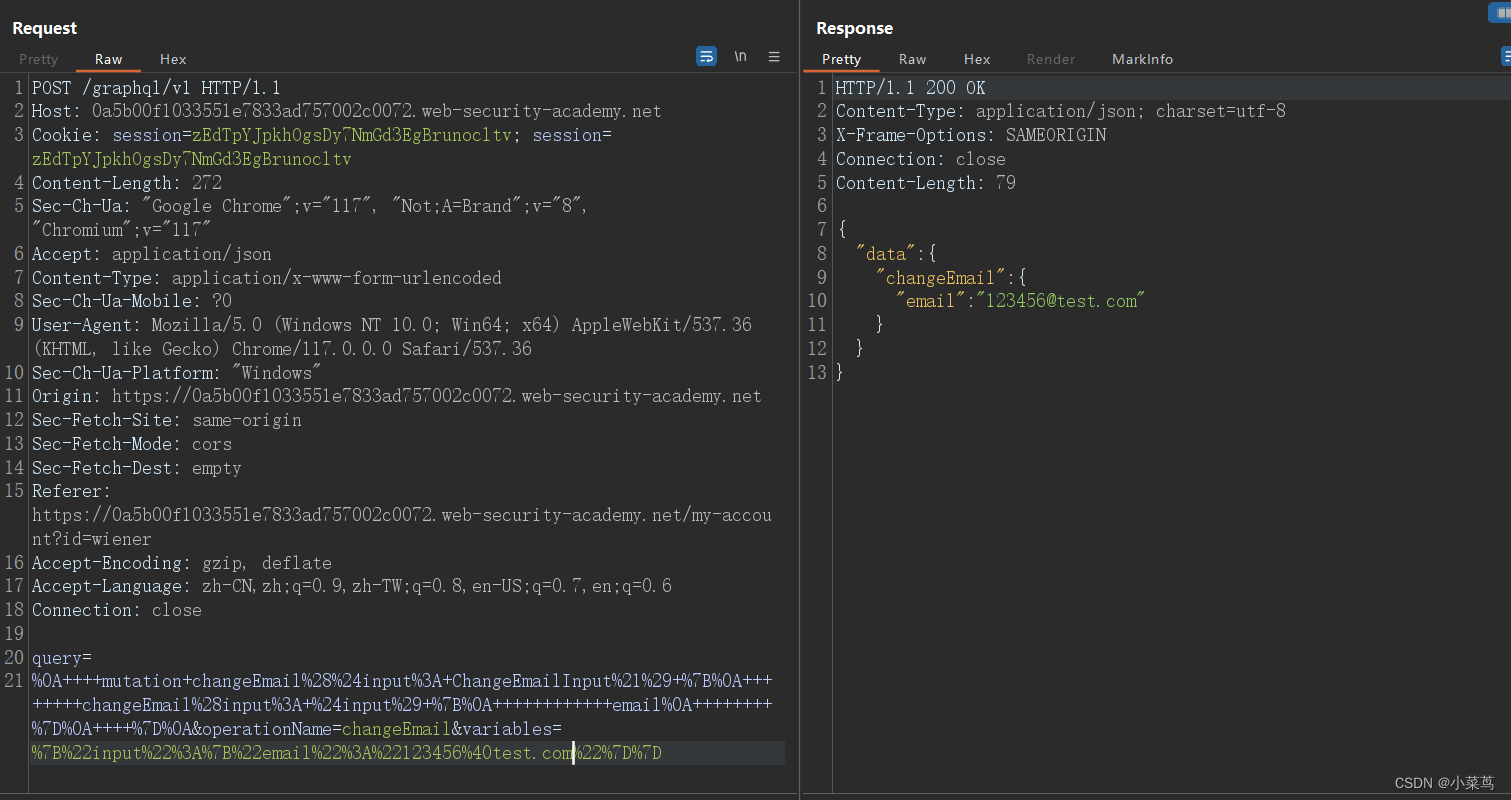Switch Response view to Raw tab

(x=912, y=59)
